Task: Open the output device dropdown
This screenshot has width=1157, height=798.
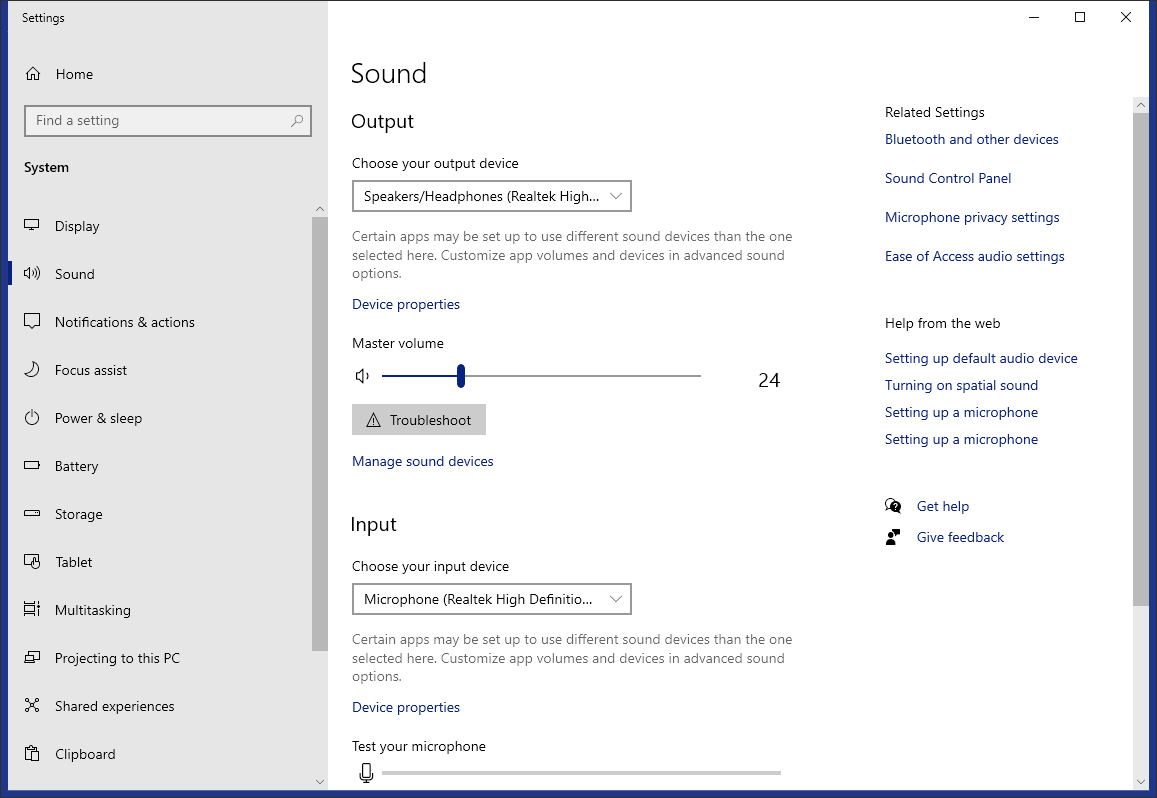Action: pyautogui.click(x=491, y=196)
